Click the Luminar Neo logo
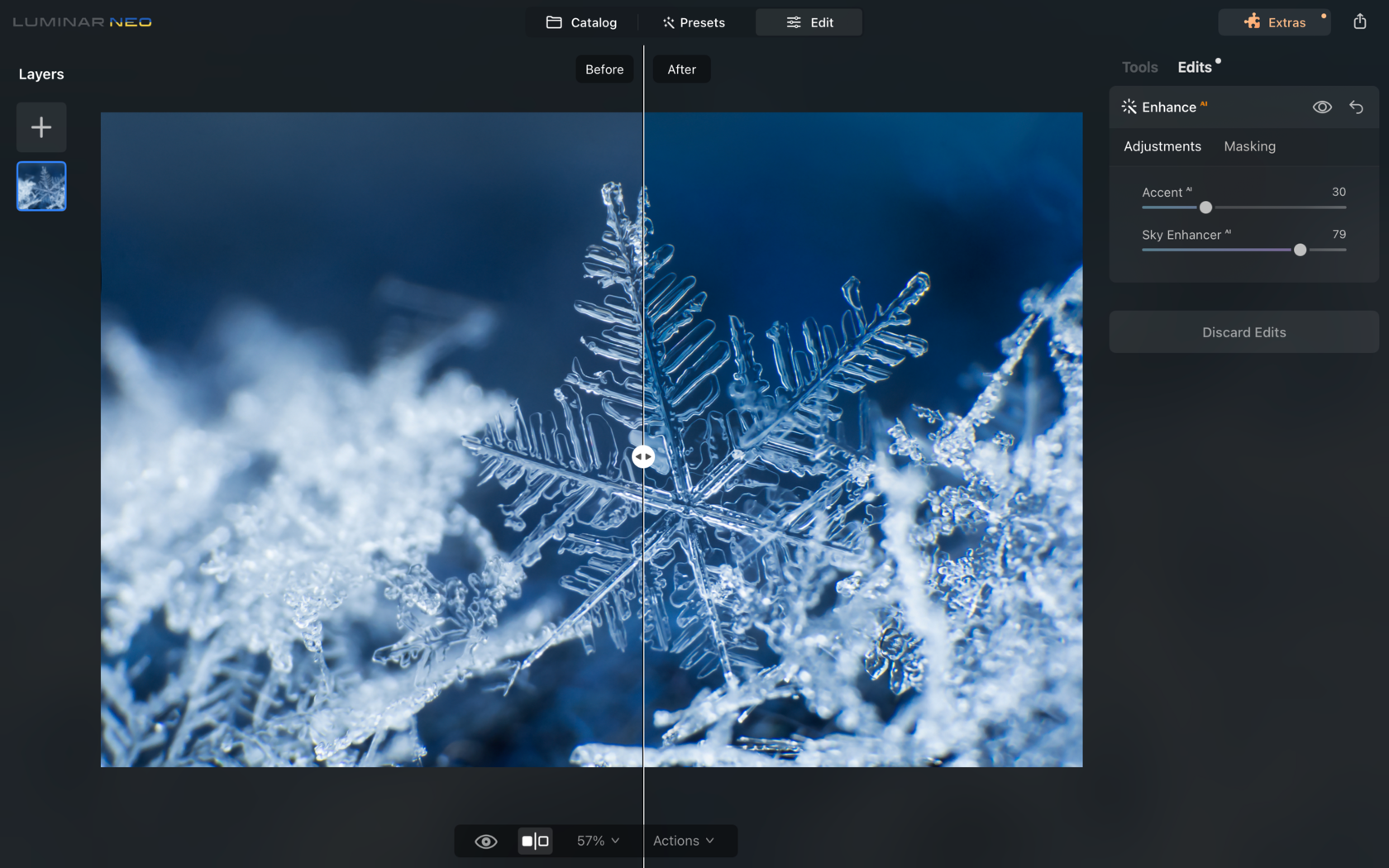This screenshot has width=1389, height=868. pos(81,22)
